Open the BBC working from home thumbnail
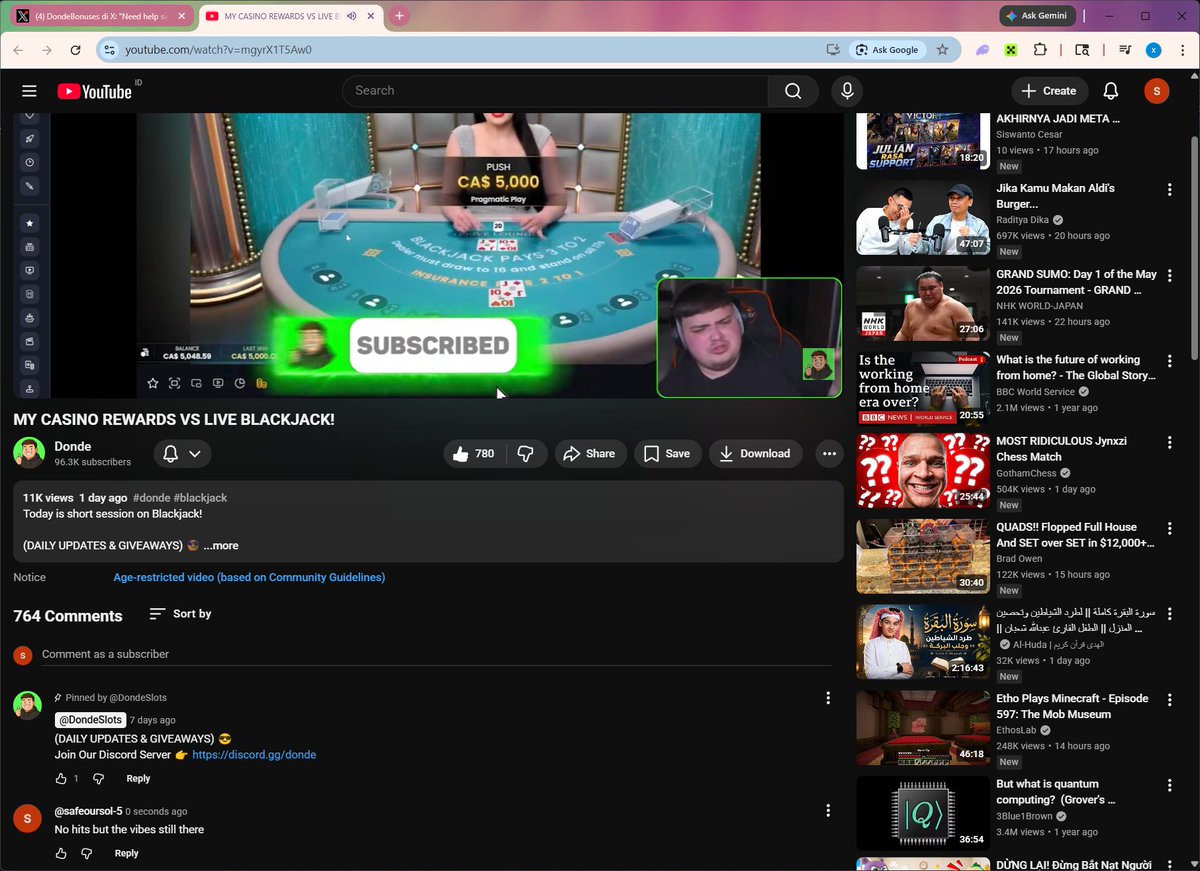 (923, 388)
